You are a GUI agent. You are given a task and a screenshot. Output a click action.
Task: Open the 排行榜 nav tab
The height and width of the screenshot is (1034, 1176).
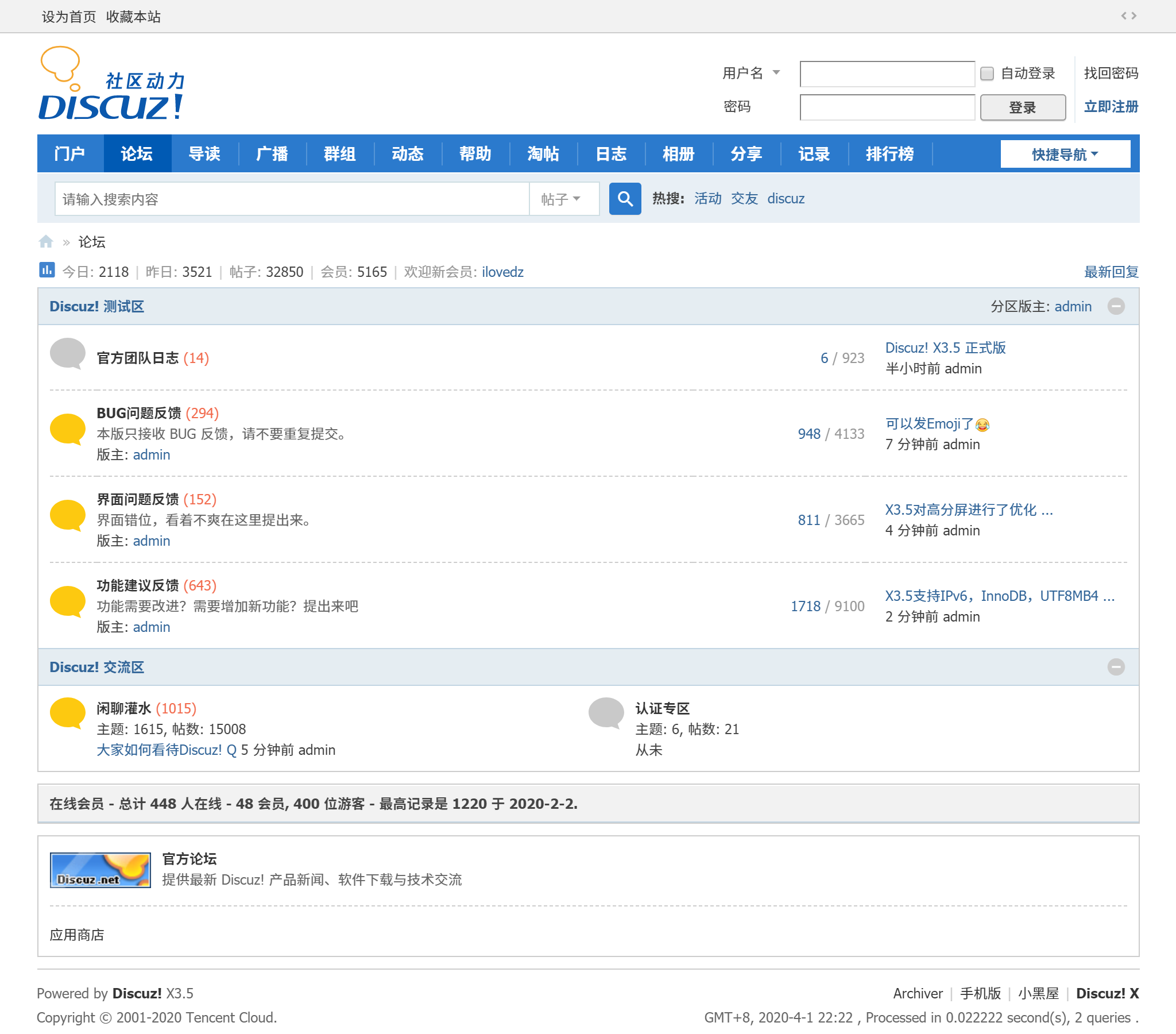click(889, 154)
